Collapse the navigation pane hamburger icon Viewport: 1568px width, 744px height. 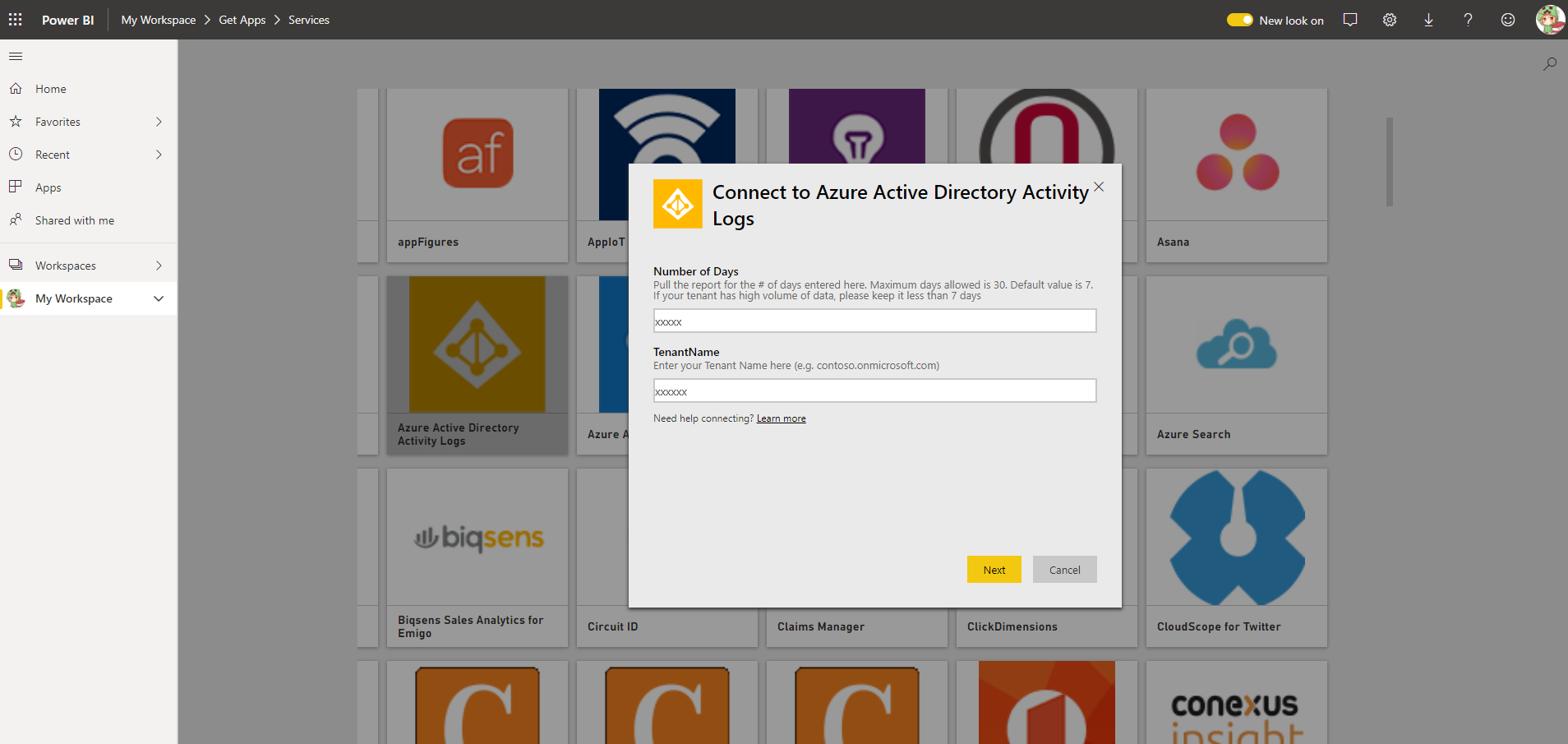click(x=16, y=57)
